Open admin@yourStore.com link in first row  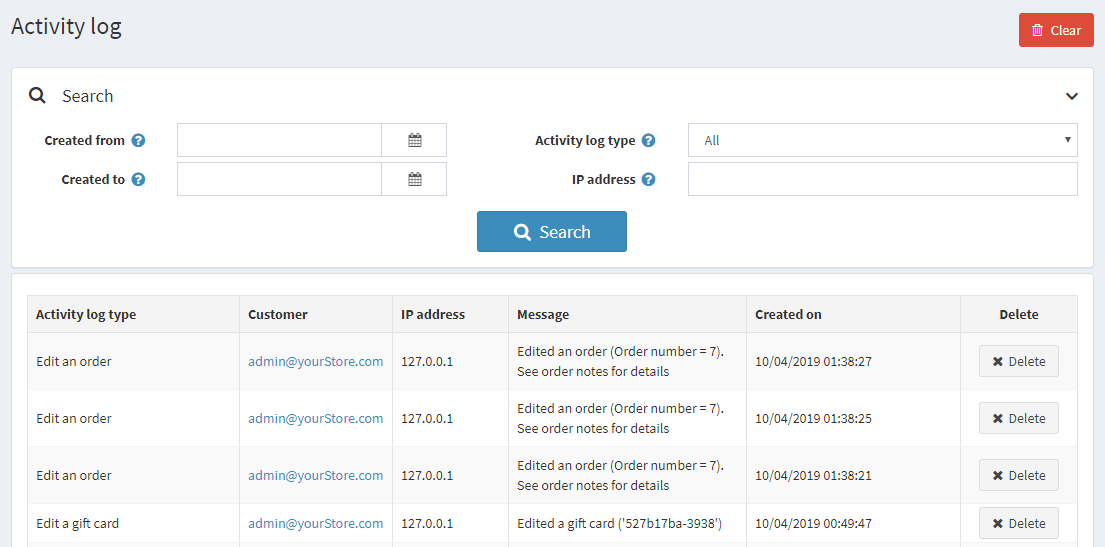[x=315, y=362]
